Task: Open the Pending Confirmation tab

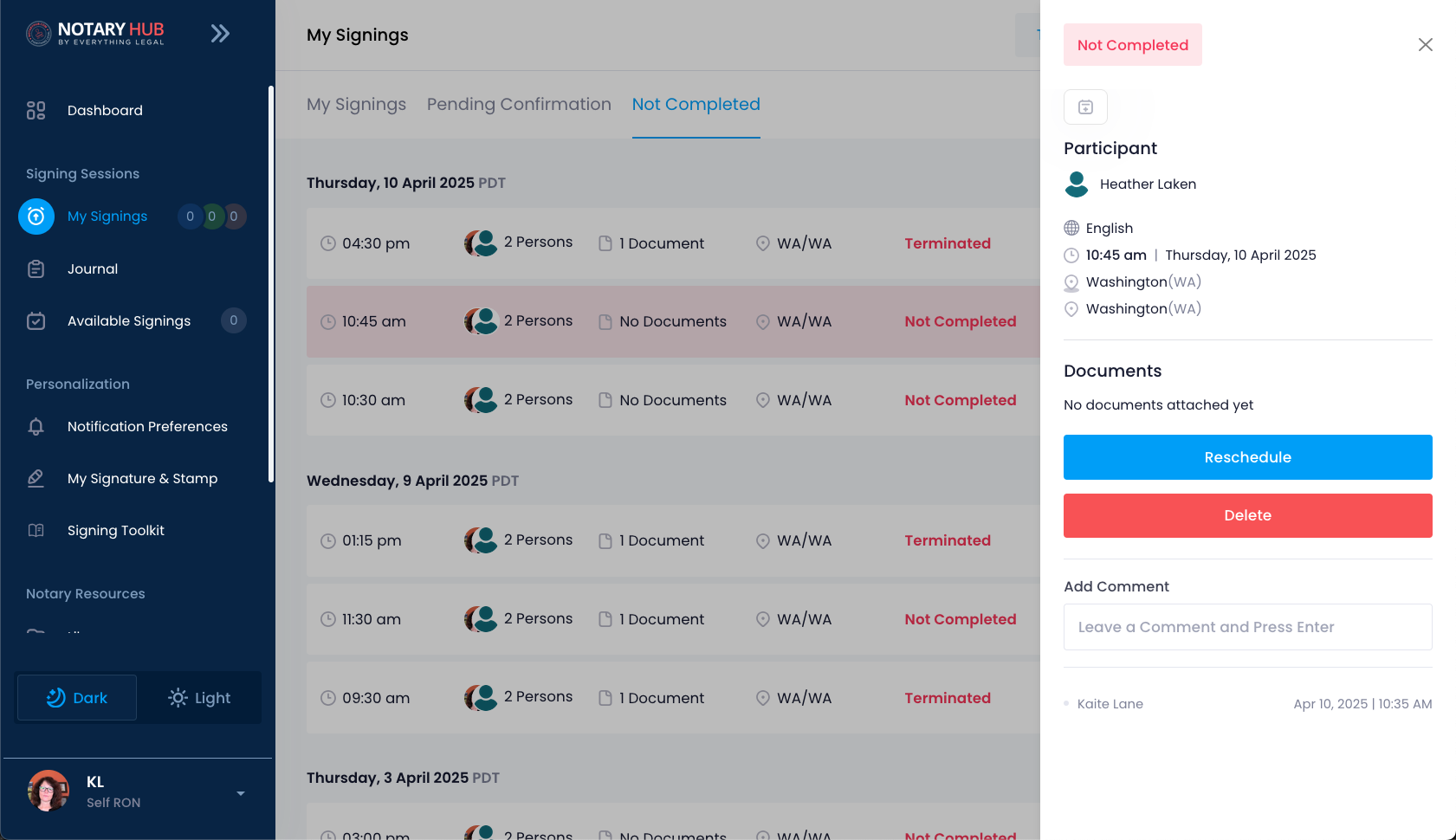Action: click(519, 104)
